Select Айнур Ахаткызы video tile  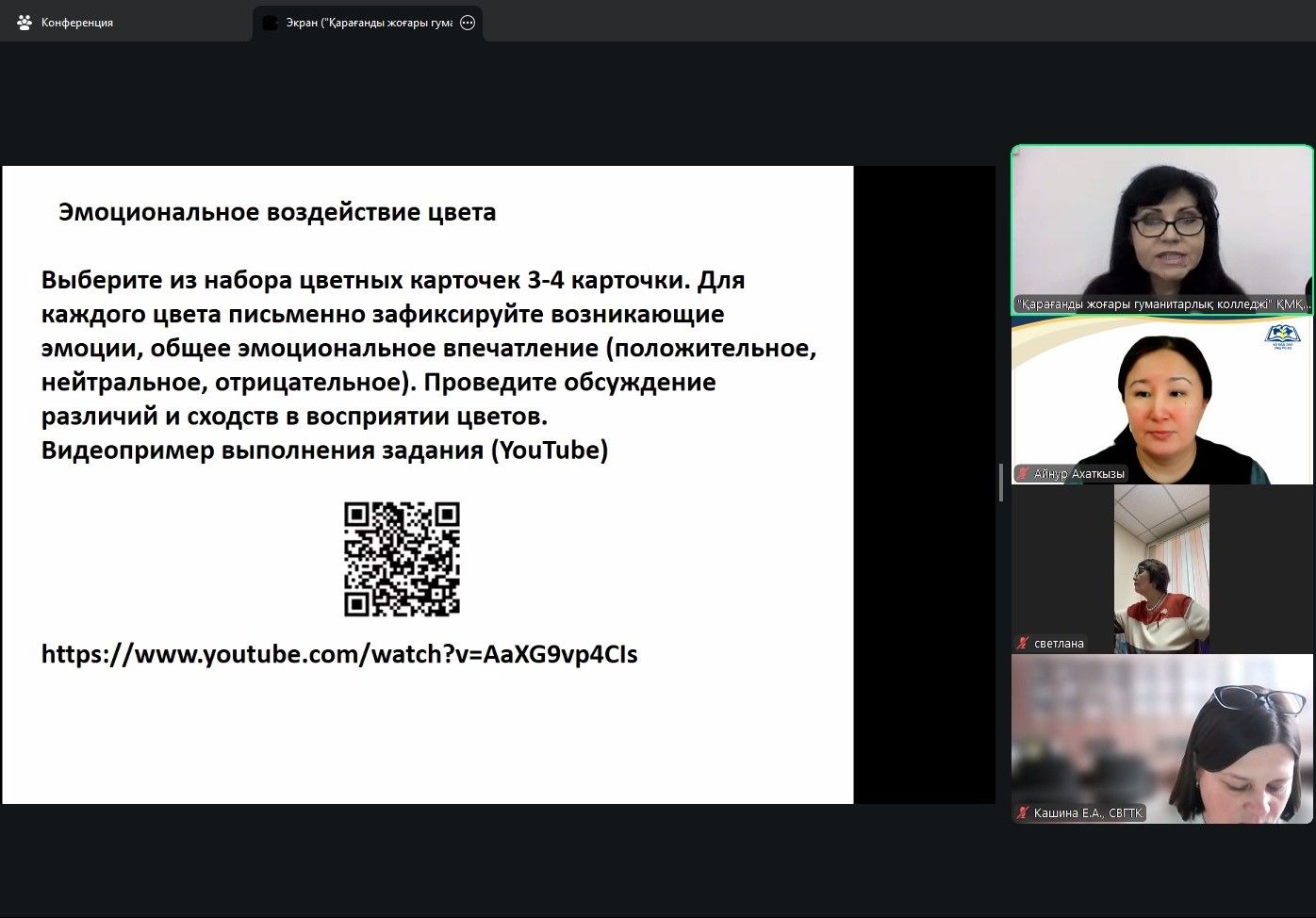pos(1161,401)
